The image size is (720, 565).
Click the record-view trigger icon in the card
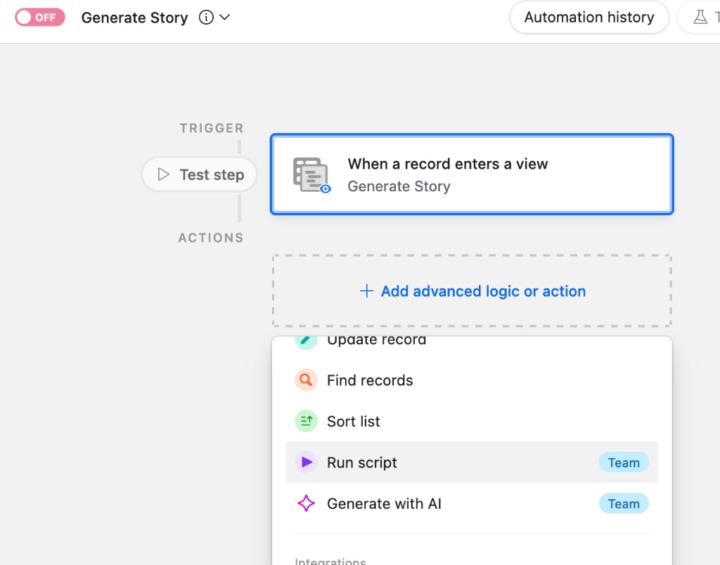click(x=311, y=175)
